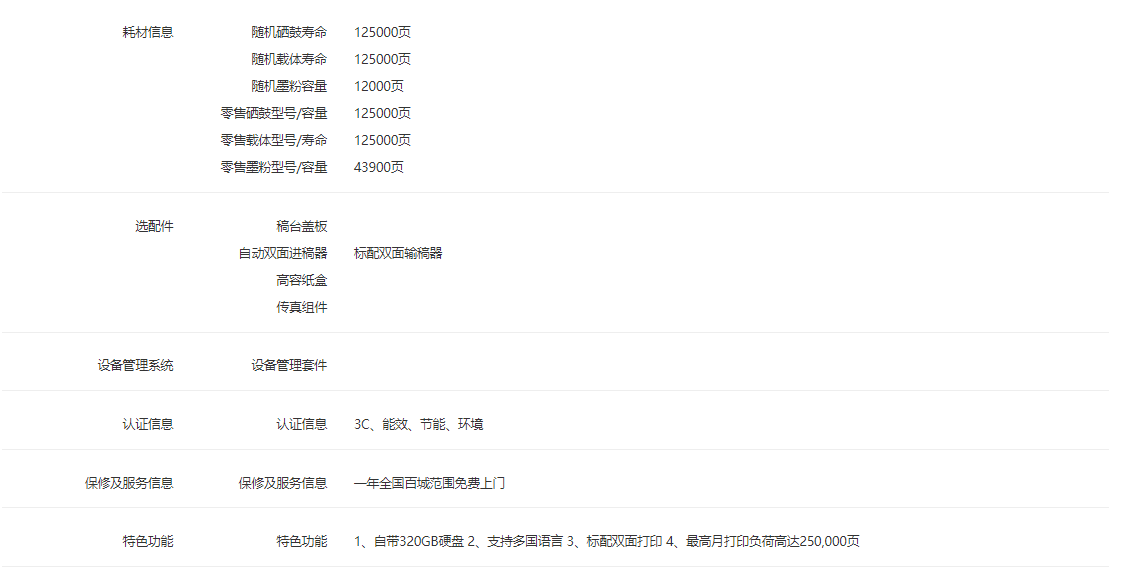The image size is (1124, 574).
Task: Select the 随机硒鼓寿命 row label
Action: click(289, 32)
